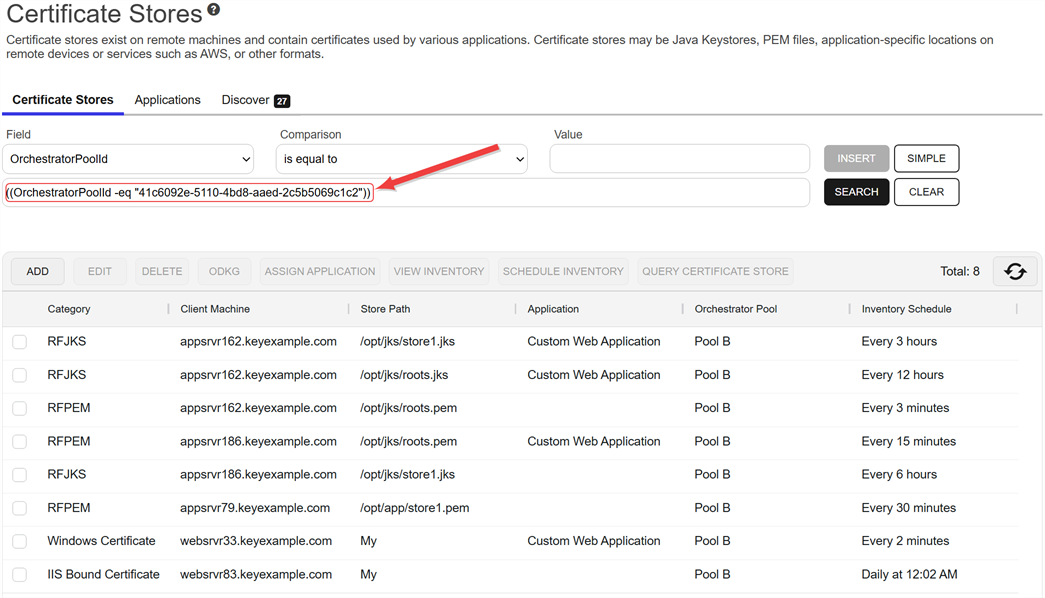Open the Discover tab badge 27
Viewport: 1045px width, 598px height.
click(x=282, y=101)
